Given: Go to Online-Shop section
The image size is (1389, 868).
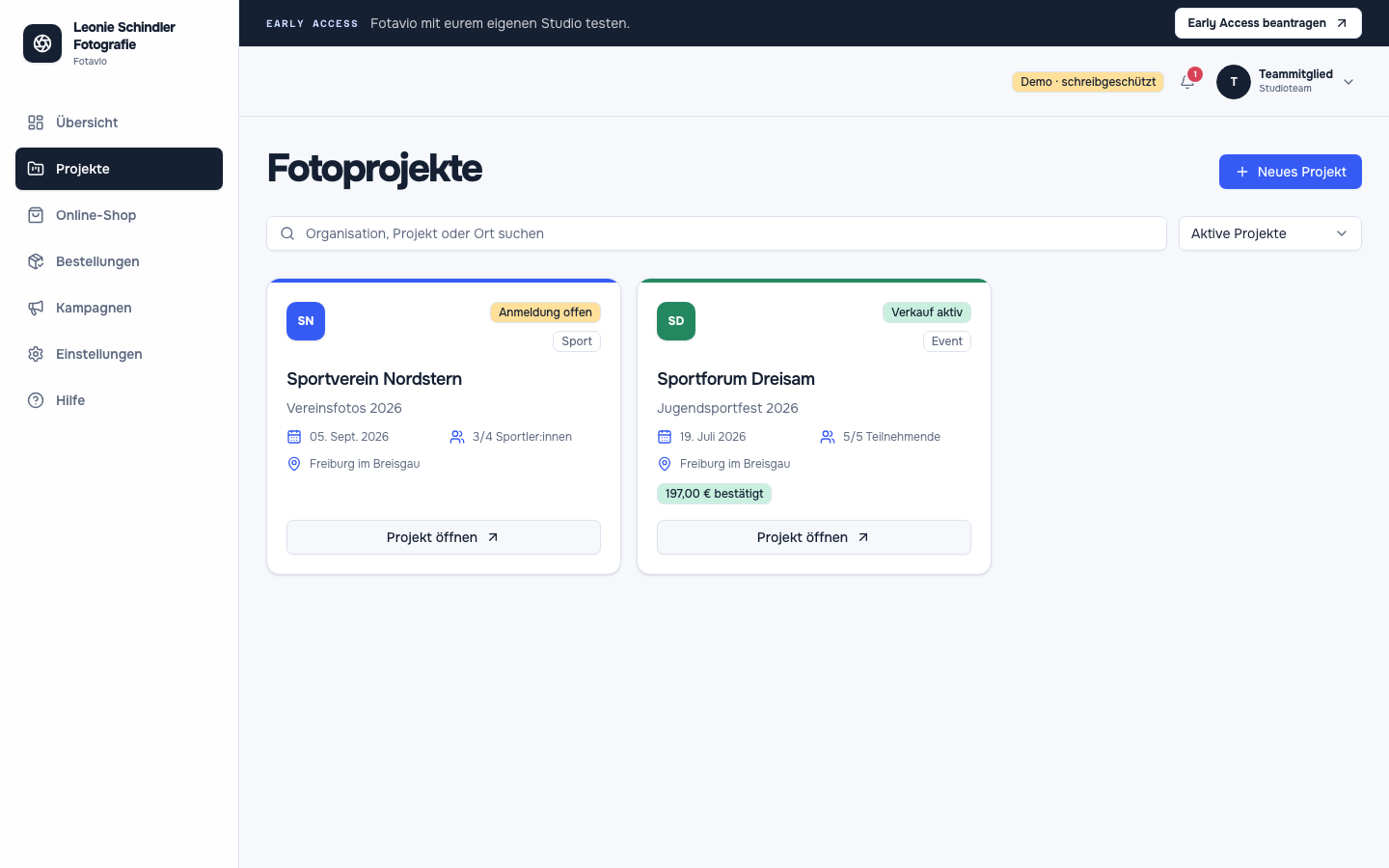Looking at the screenshot, I should [x=119, y=215].
